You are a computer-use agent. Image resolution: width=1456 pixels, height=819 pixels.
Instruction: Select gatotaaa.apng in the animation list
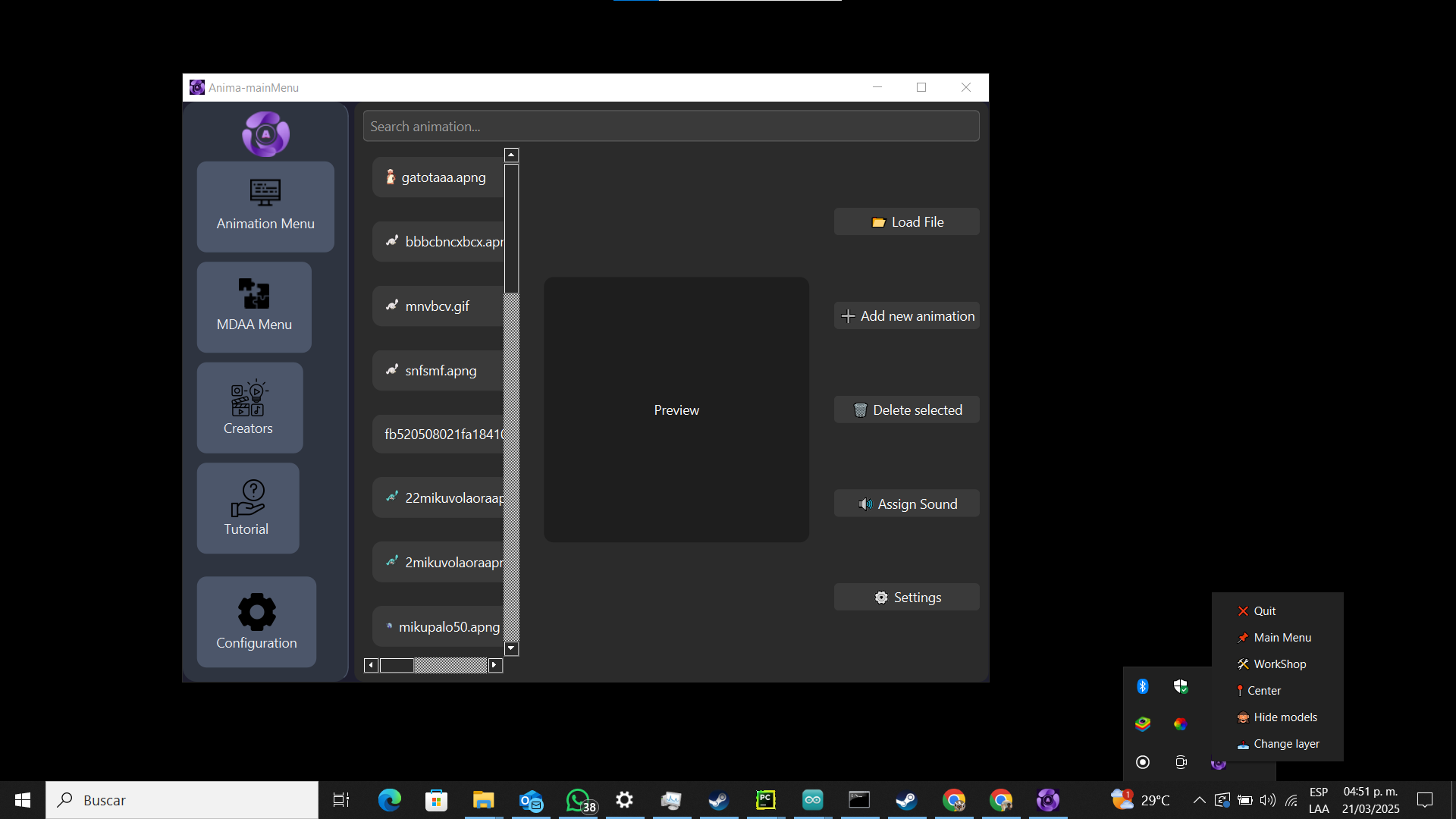point(438,177)
